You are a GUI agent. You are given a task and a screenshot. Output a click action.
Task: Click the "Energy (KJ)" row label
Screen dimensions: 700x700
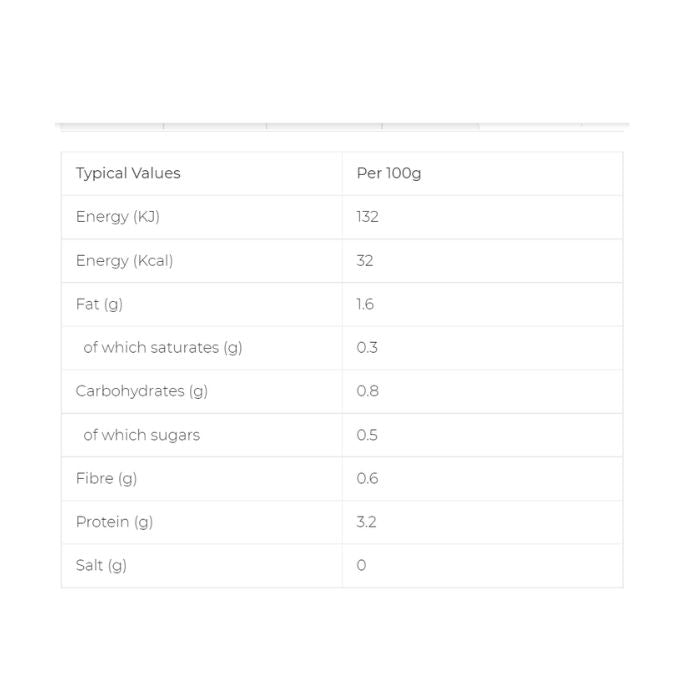[x=118, y=217]
